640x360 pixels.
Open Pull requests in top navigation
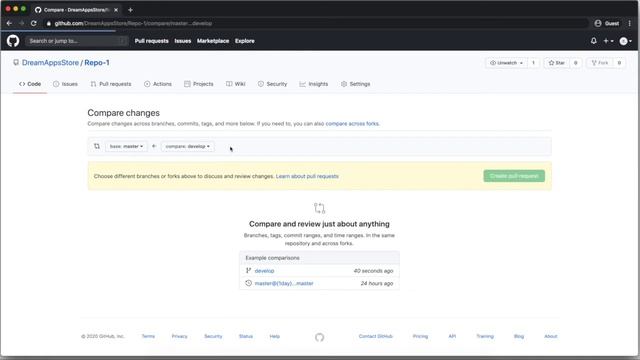[x=151, y=41]
